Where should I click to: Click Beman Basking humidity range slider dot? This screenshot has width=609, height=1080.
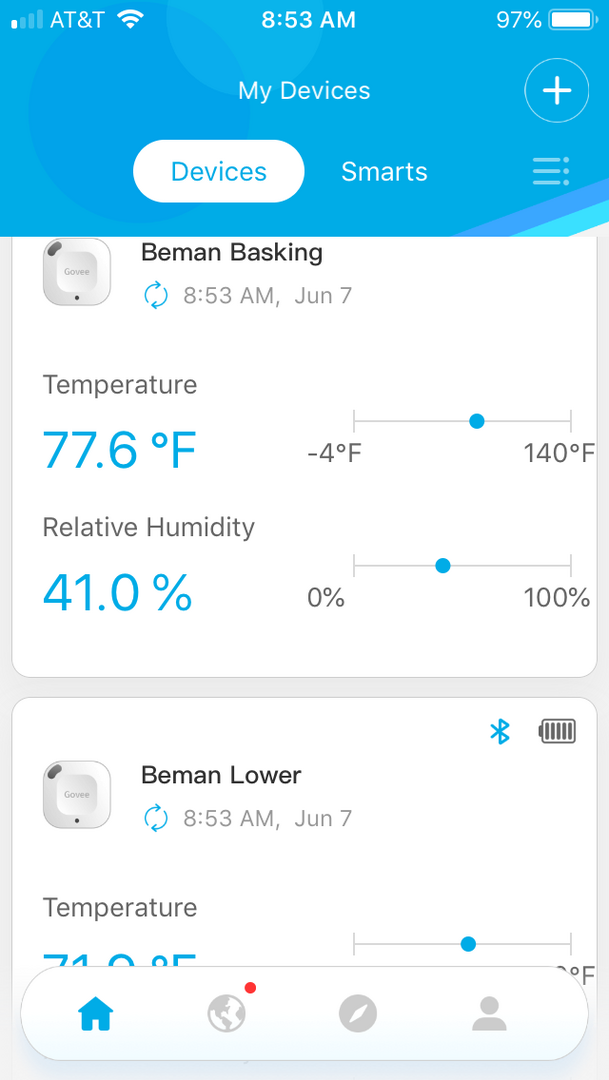[x=443, y=566]
